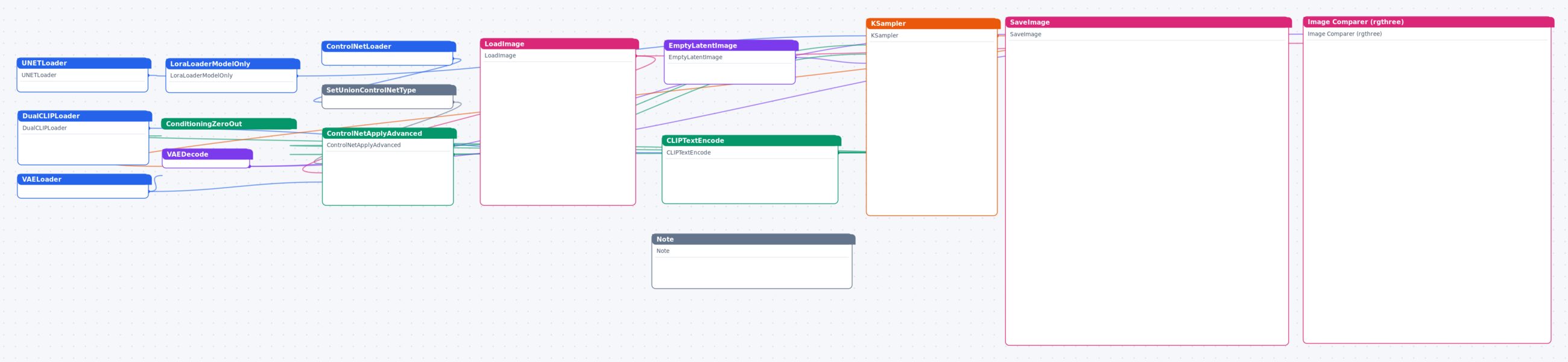Click the SaveImage body label text
The width and height of the screenshot is (1568, 362).
point(1026,34)
